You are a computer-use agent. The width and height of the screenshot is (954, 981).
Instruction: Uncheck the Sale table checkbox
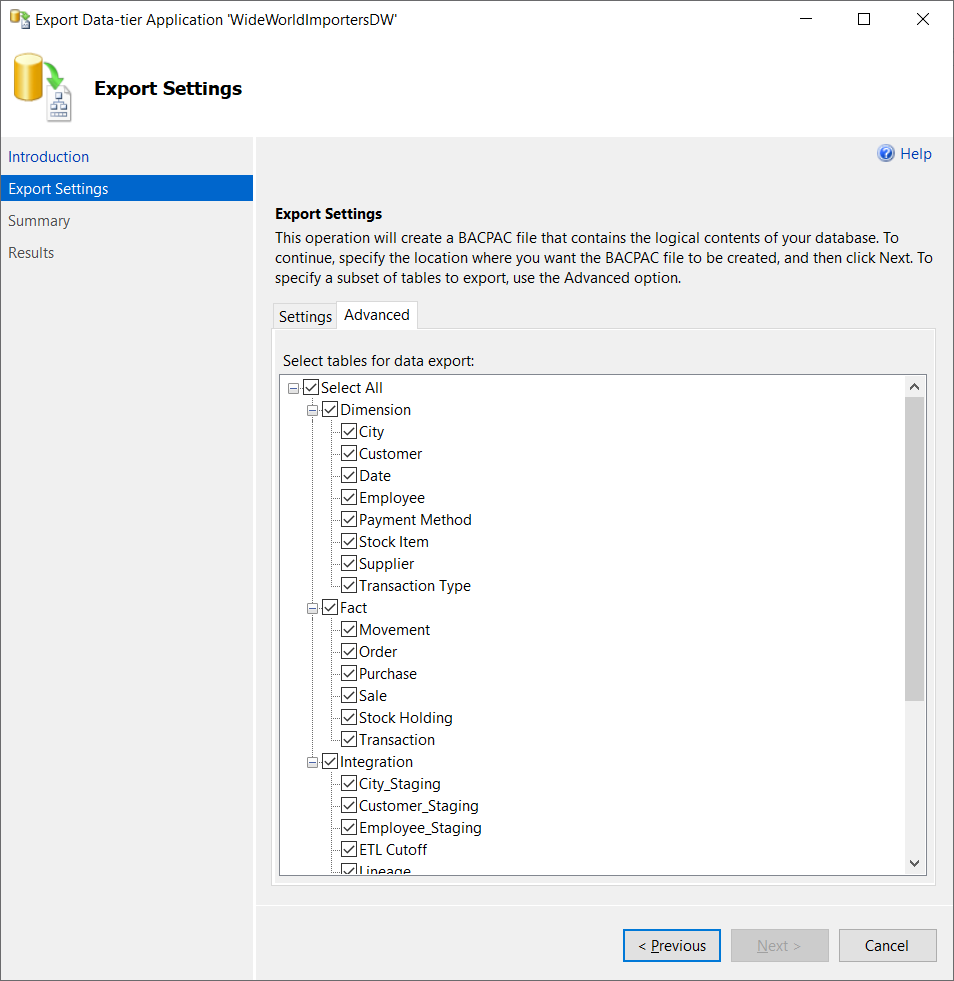tap(349, 695)
